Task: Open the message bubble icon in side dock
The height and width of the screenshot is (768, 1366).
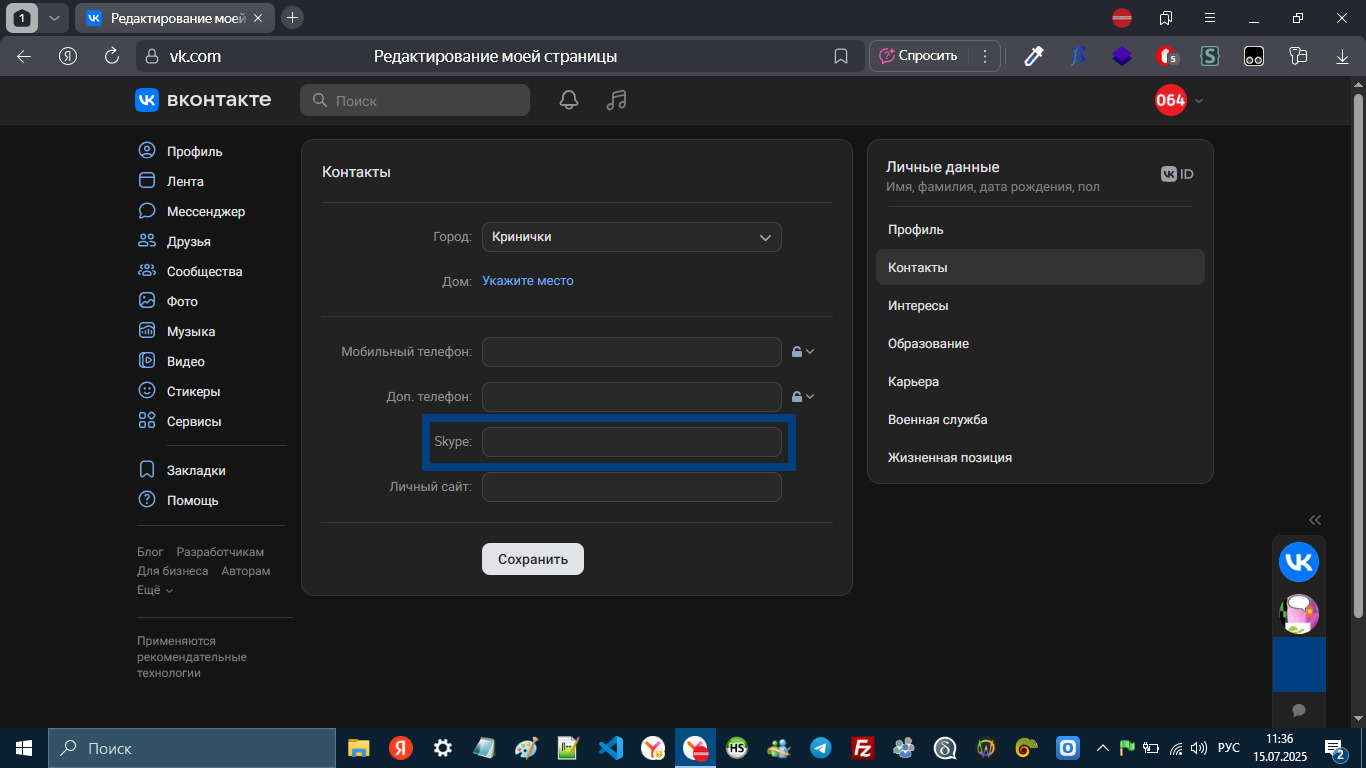Action: click(x=1299, y=710)
